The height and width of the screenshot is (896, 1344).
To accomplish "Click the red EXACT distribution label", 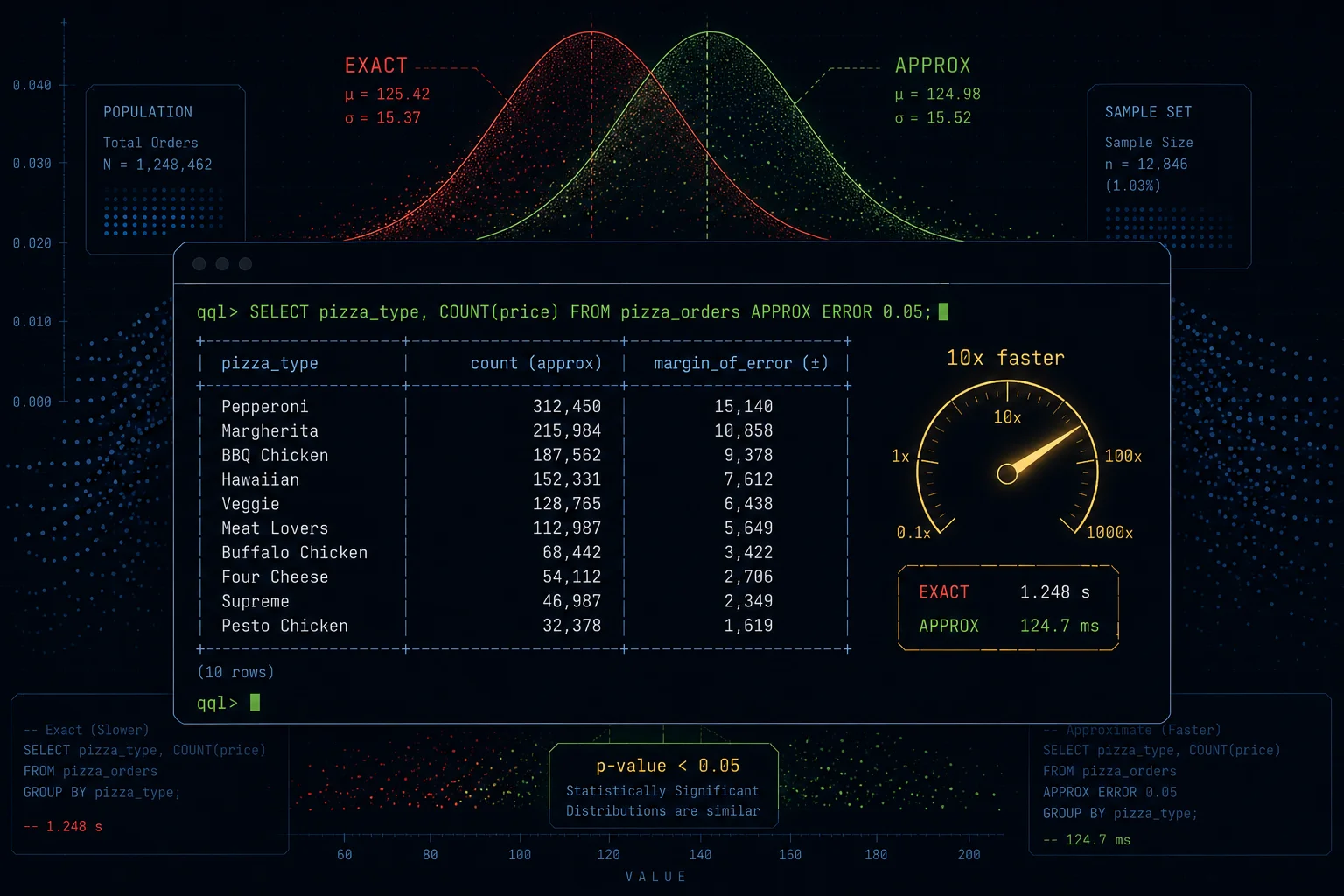I will pos(376,66).
